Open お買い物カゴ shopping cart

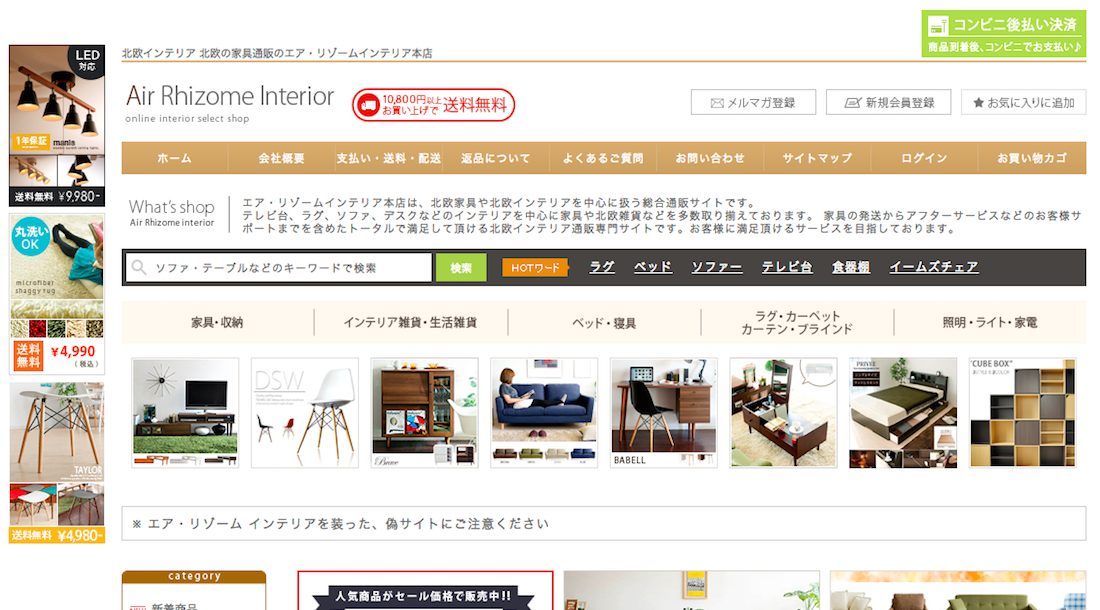(x=1032, y=158)
